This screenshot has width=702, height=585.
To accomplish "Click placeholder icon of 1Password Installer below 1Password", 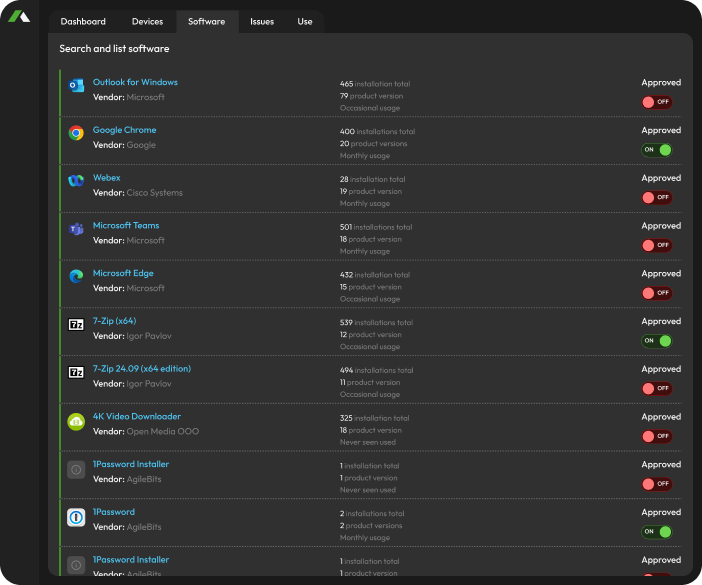I will tap(76, 565).
